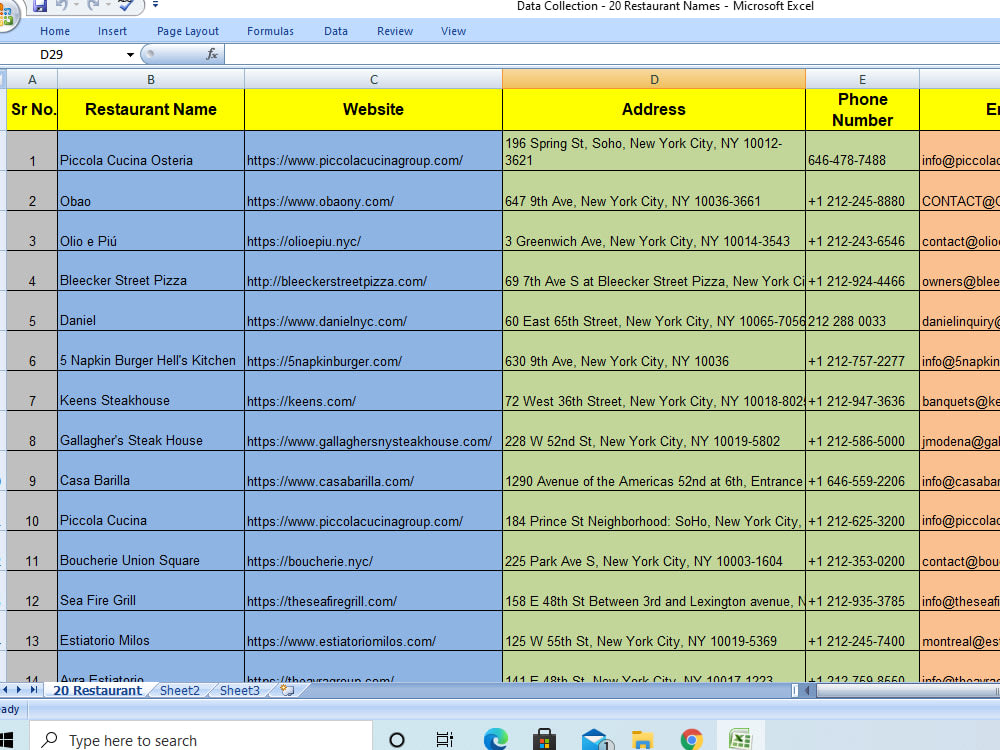Click the Undo arrow icon
This screenshot has width=1000, height=750.
pos(61,5)
